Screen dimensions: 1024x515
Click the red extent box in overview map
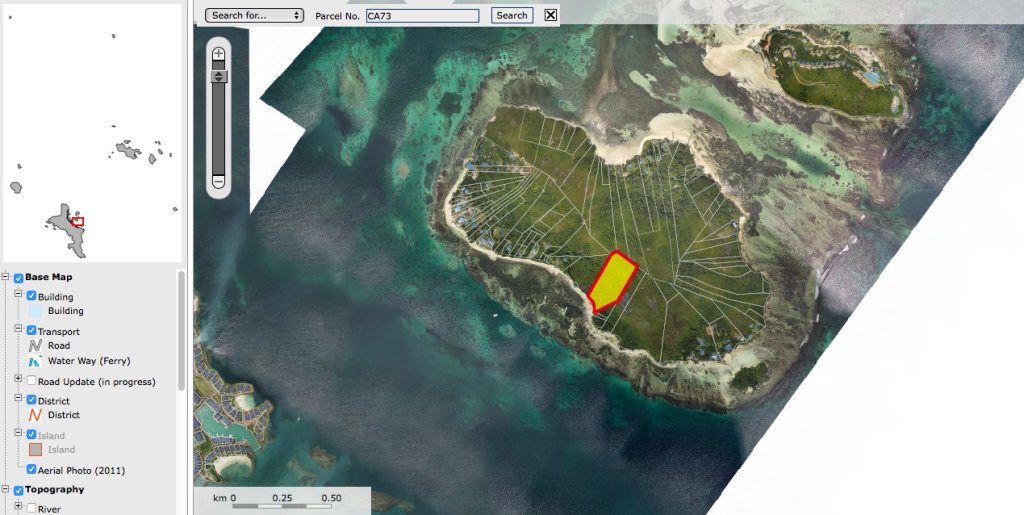(78, 222)
